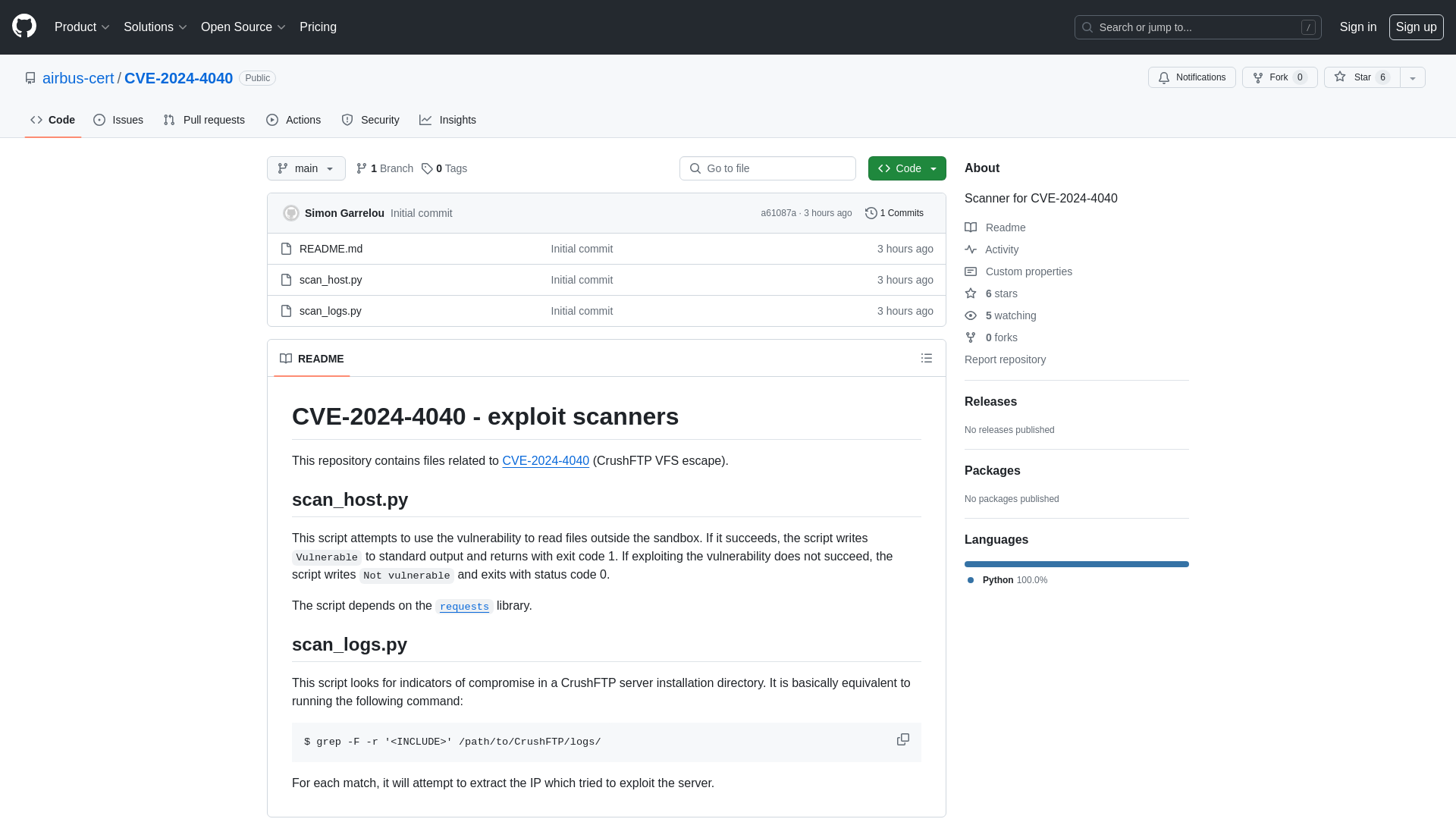Select the forks icon in About sidebar
Screen dimensions: 1456x819
(x=971, y=337)
